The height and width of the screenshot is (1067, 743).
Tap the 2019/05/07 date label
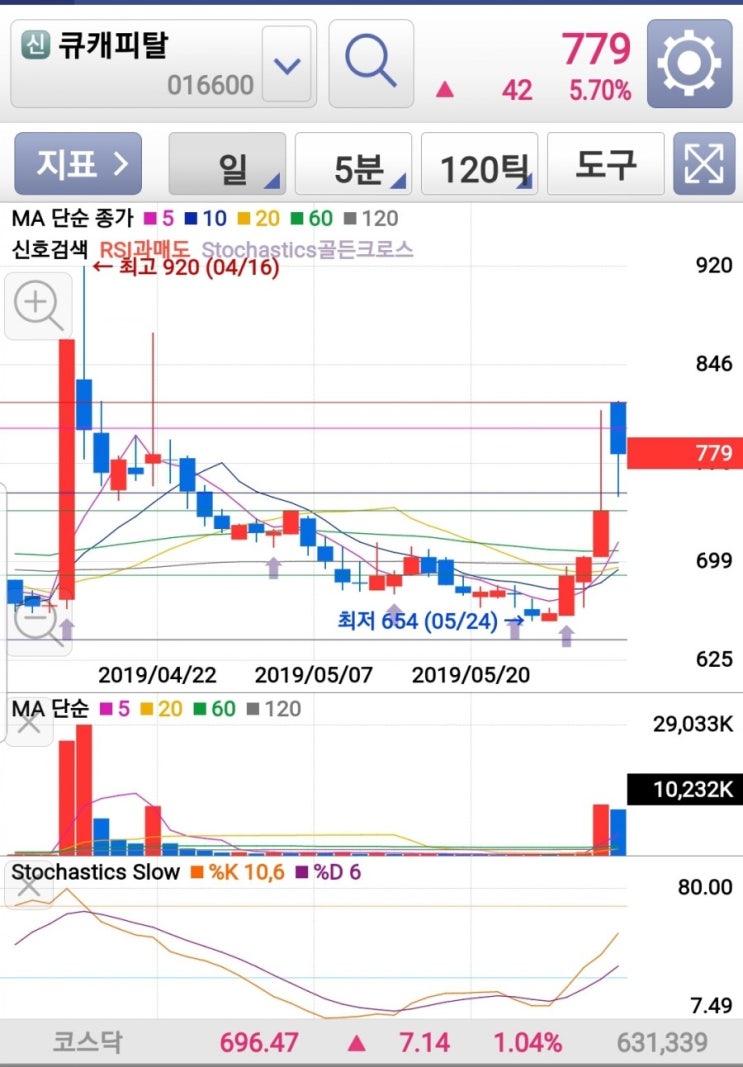click(x=314, y=674)
